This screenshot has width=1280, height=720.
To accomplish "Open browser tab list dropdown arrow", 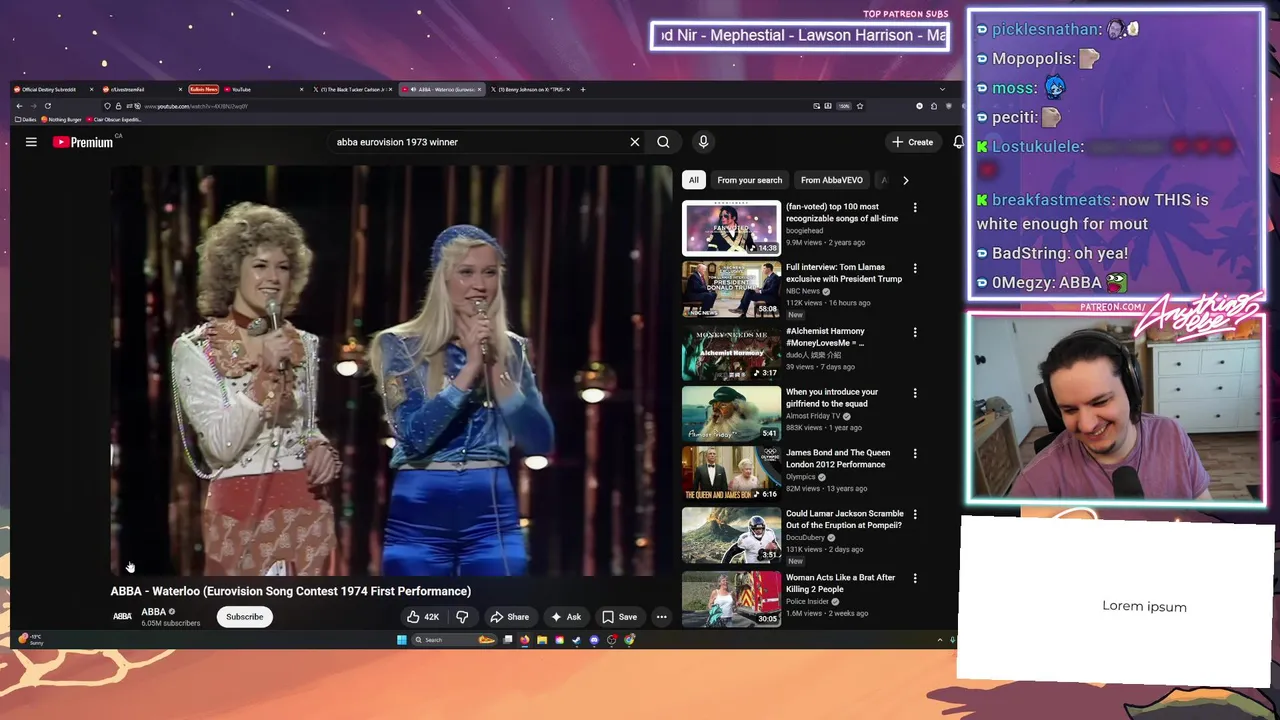I will coord(942,89).
